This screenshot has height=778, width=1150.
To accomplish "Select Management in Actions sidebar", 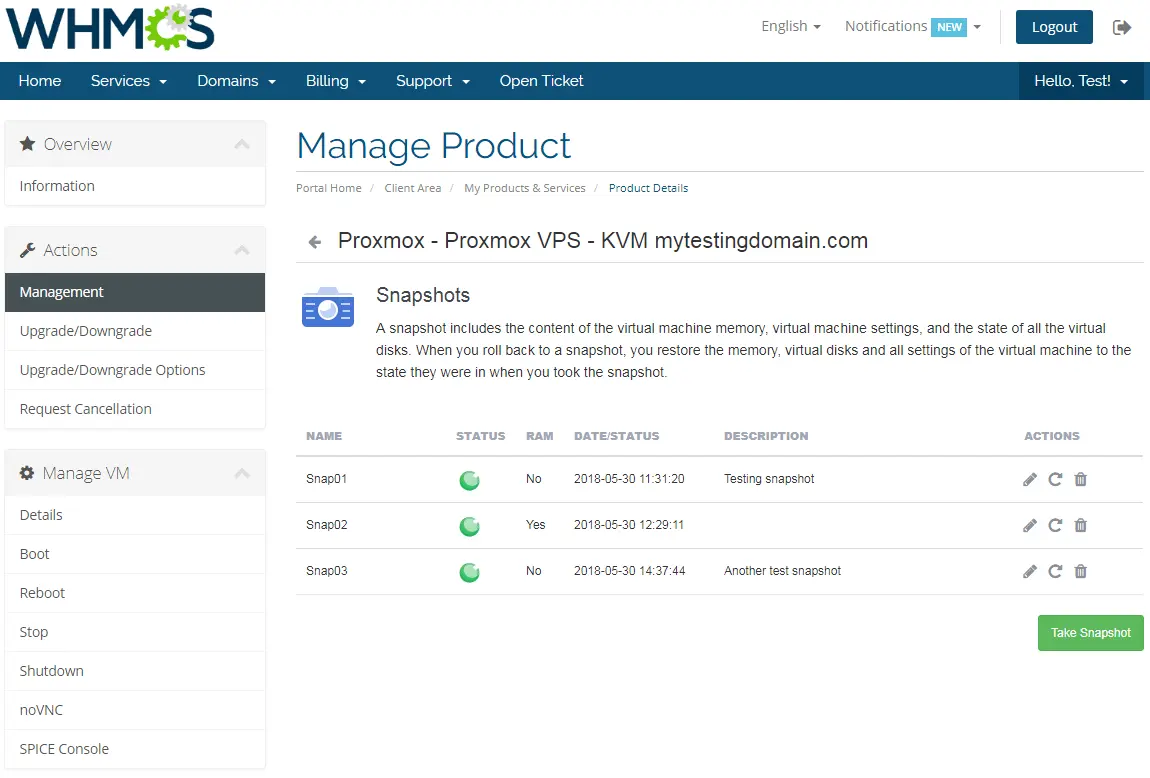I will pyautogui.click(x=135, y=293).
